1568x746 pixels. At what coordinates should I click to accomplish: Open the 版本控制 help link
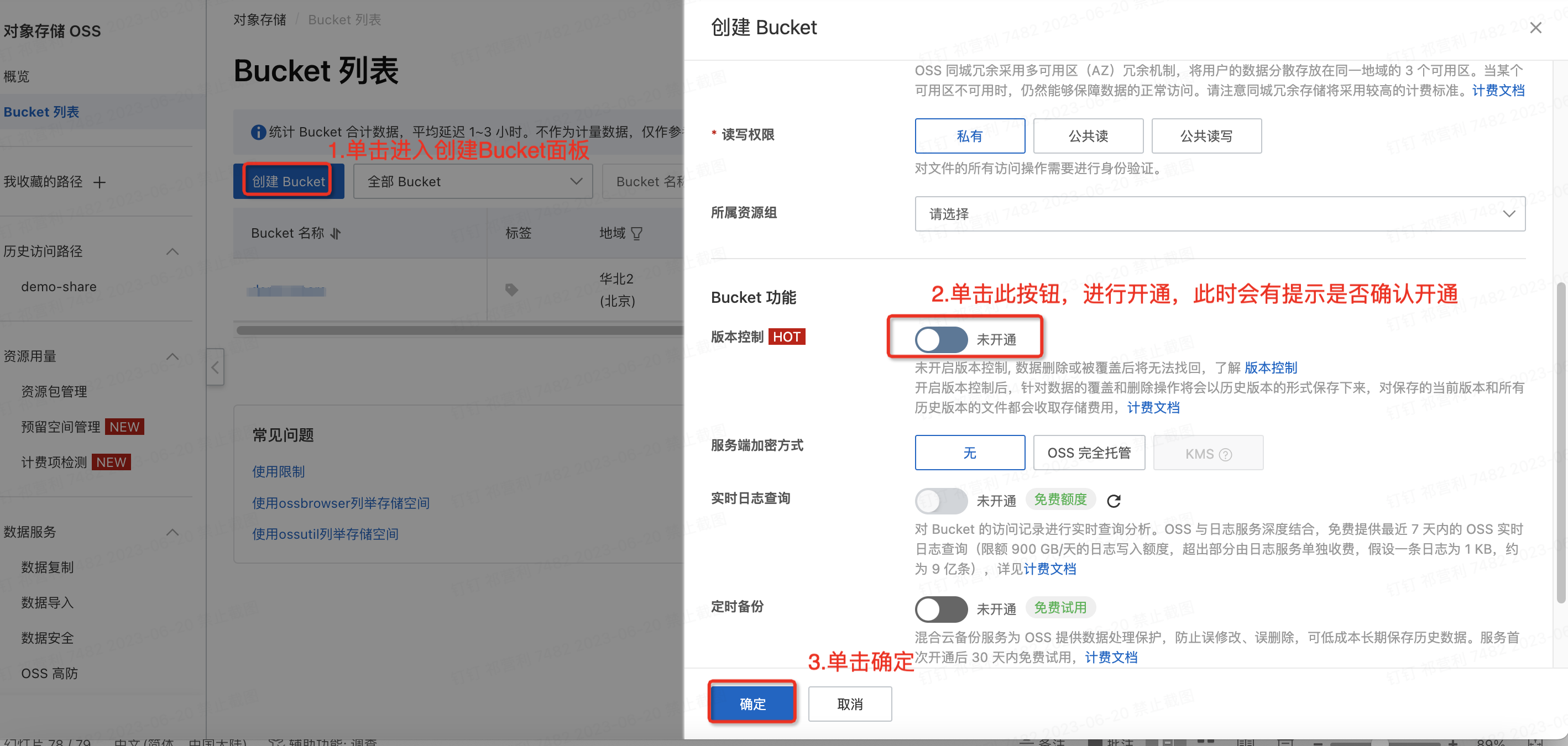pyautogui.click(x=1271, y=367)
